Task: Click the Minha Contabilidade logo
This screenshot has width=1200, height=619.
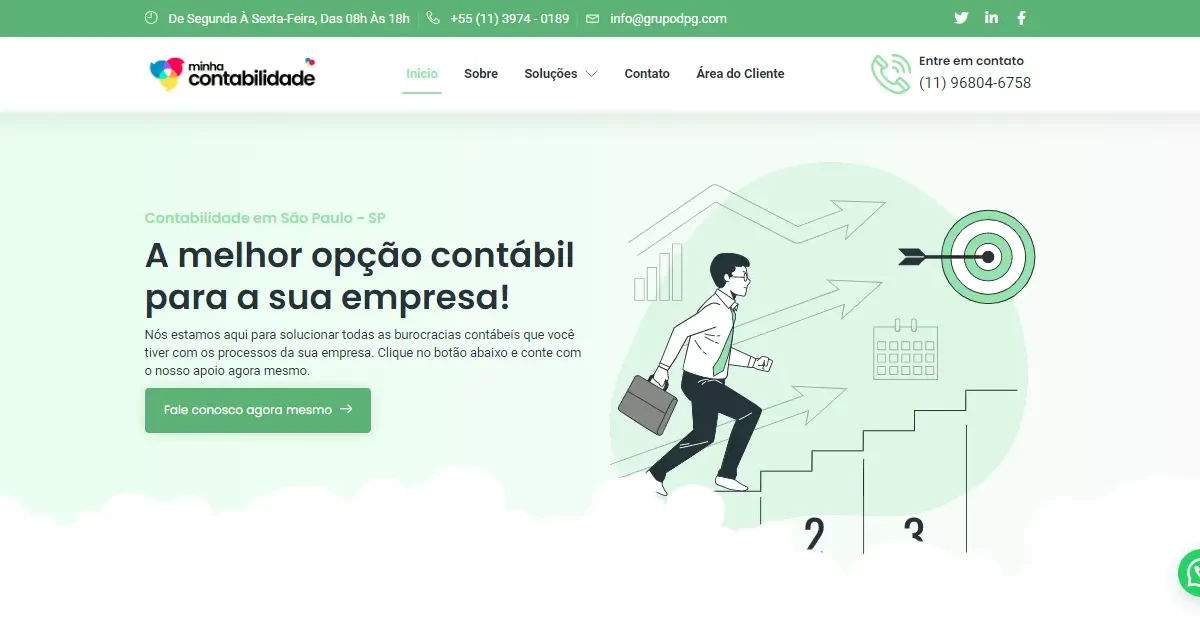Action: pyautogui.click(x=232, y=74)
